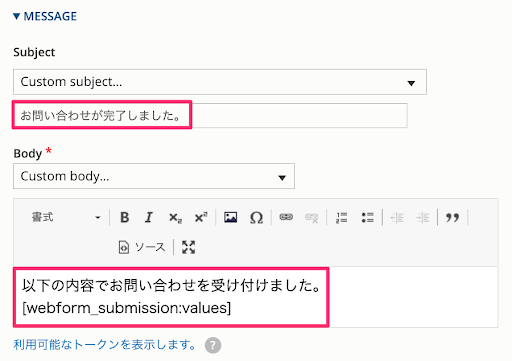Collapse the MESSAGE section
This screenshot has width=512, height=361.
point(45,16)
